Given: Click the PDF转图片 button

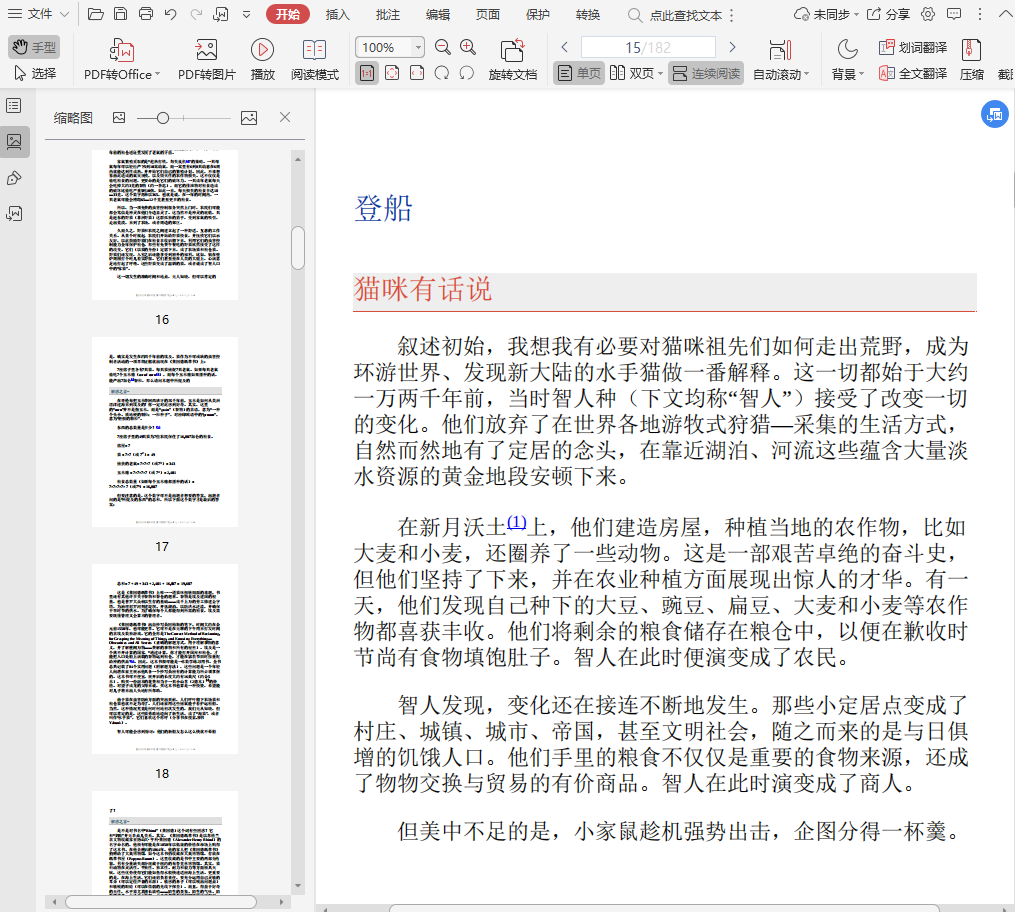Looking at the screenshot, I should tap(206, 60).
